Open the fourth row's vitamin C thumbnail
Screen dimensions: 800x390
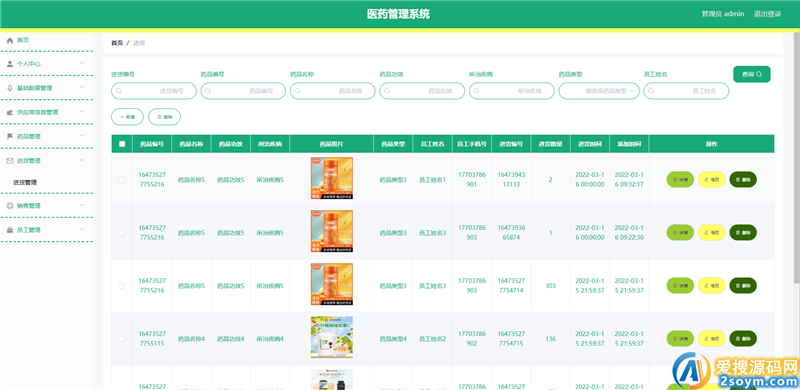click(332, 337)
